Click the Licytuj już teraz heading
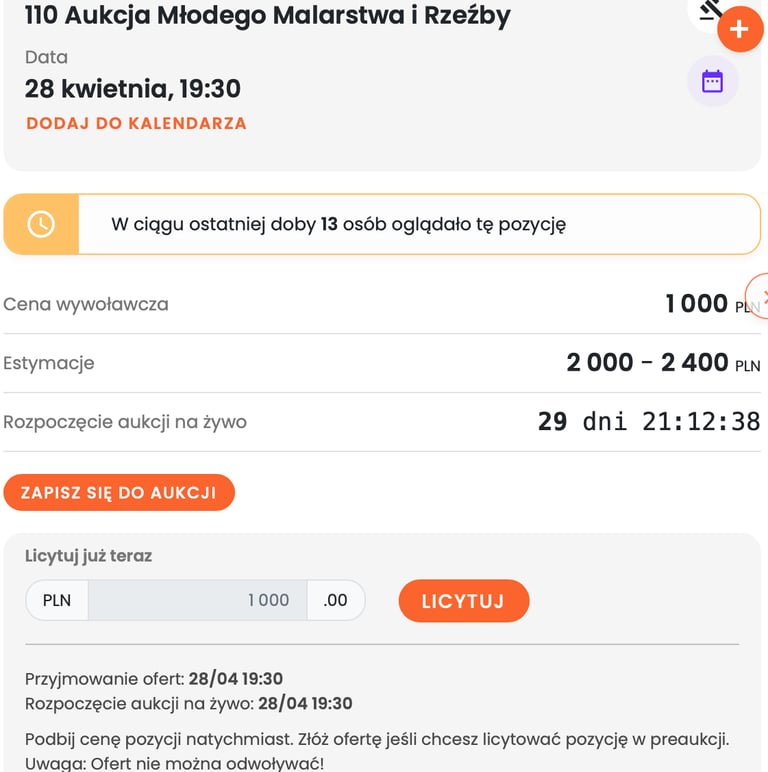 coord(88,556)
